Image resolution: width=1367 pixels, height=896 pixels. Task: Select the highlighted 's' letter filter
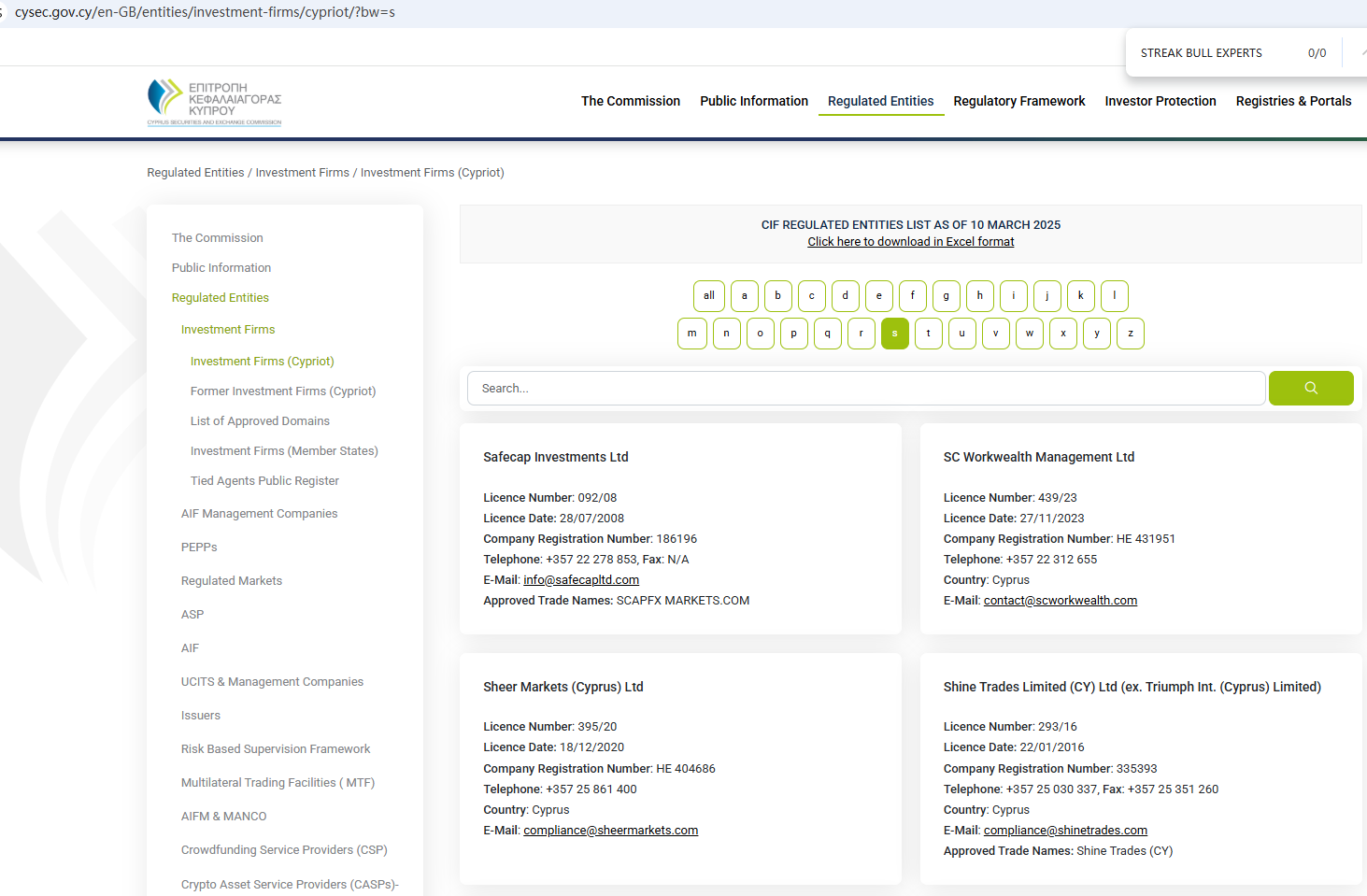click(x=894, y=334)
